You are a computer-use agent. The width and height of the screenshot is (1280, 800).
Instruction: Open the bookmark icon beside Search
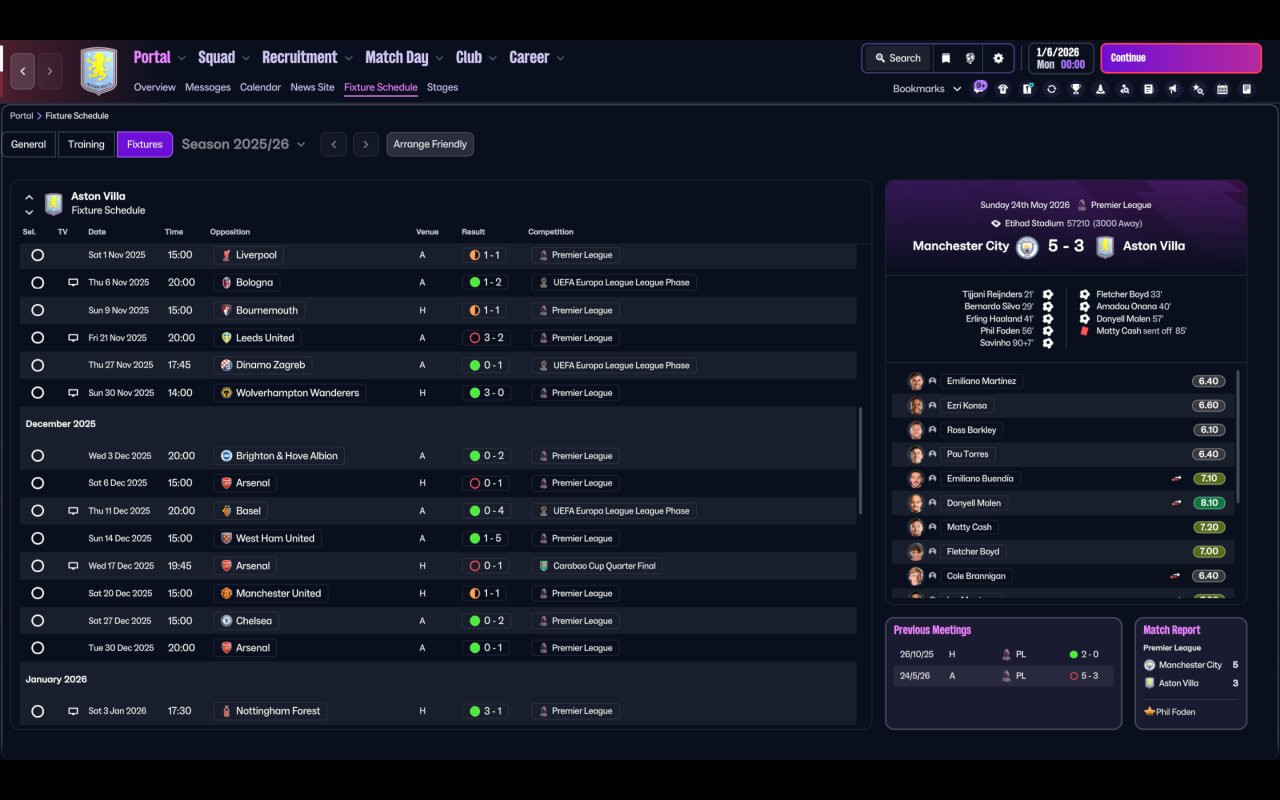945,58
